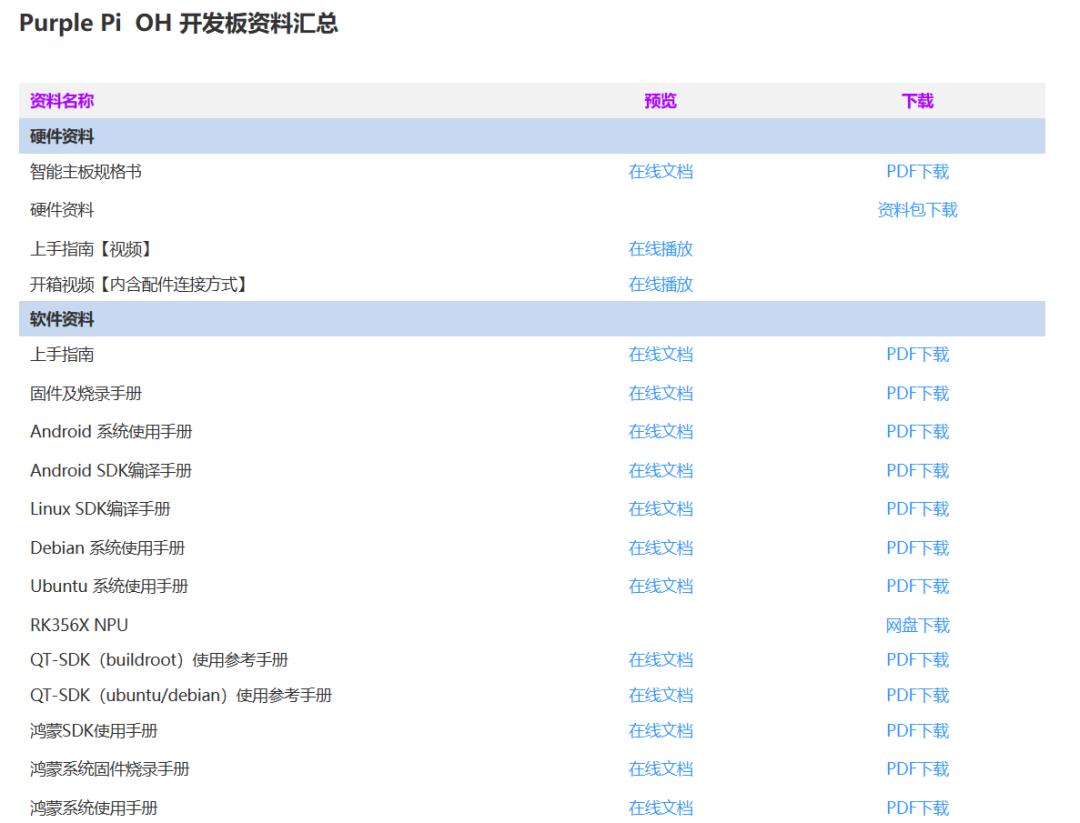Download PDF for QT-SDK (buildroot) 手册
The height and width of the screenshot is (823, 1080).
pyautogui.click(x=917, y=660)
